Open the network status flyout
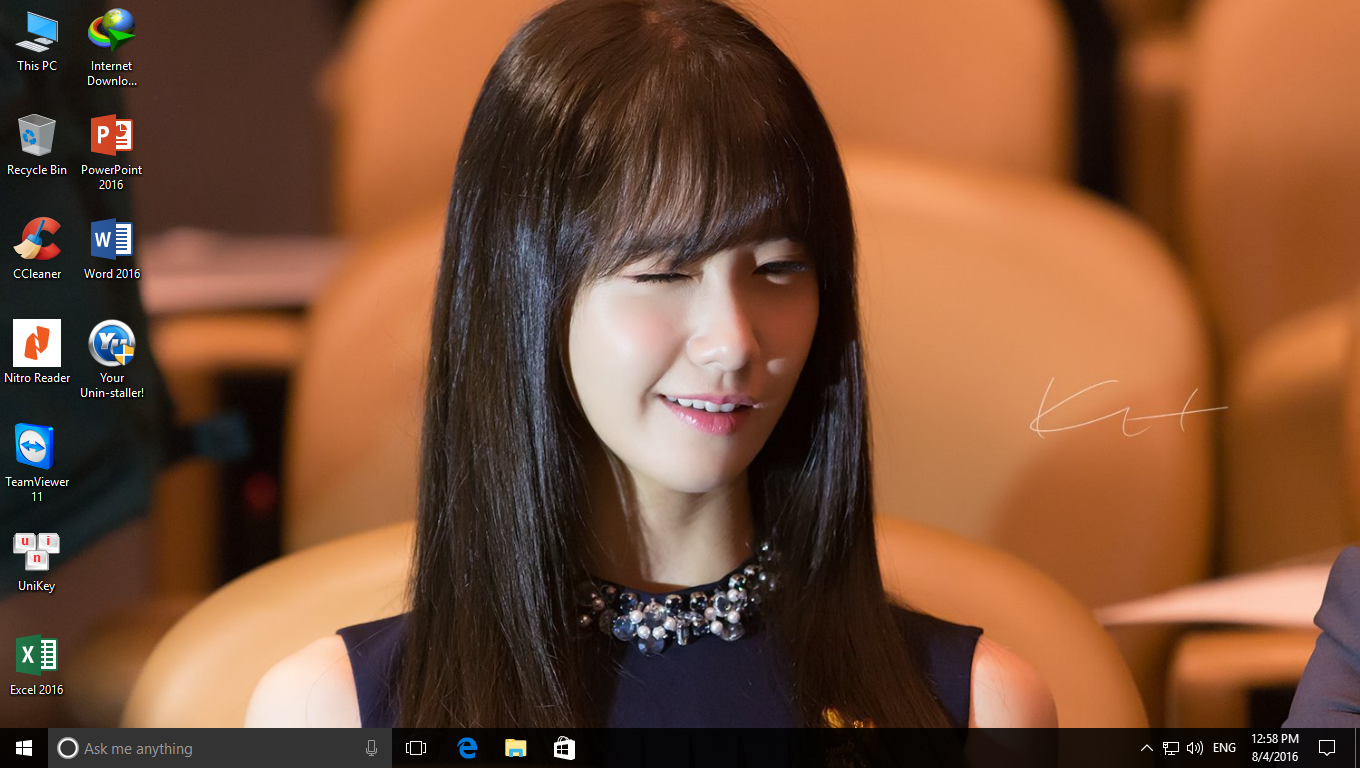Image resolution: width=1360 pixels, height=768 pixels. [1170, 747]
